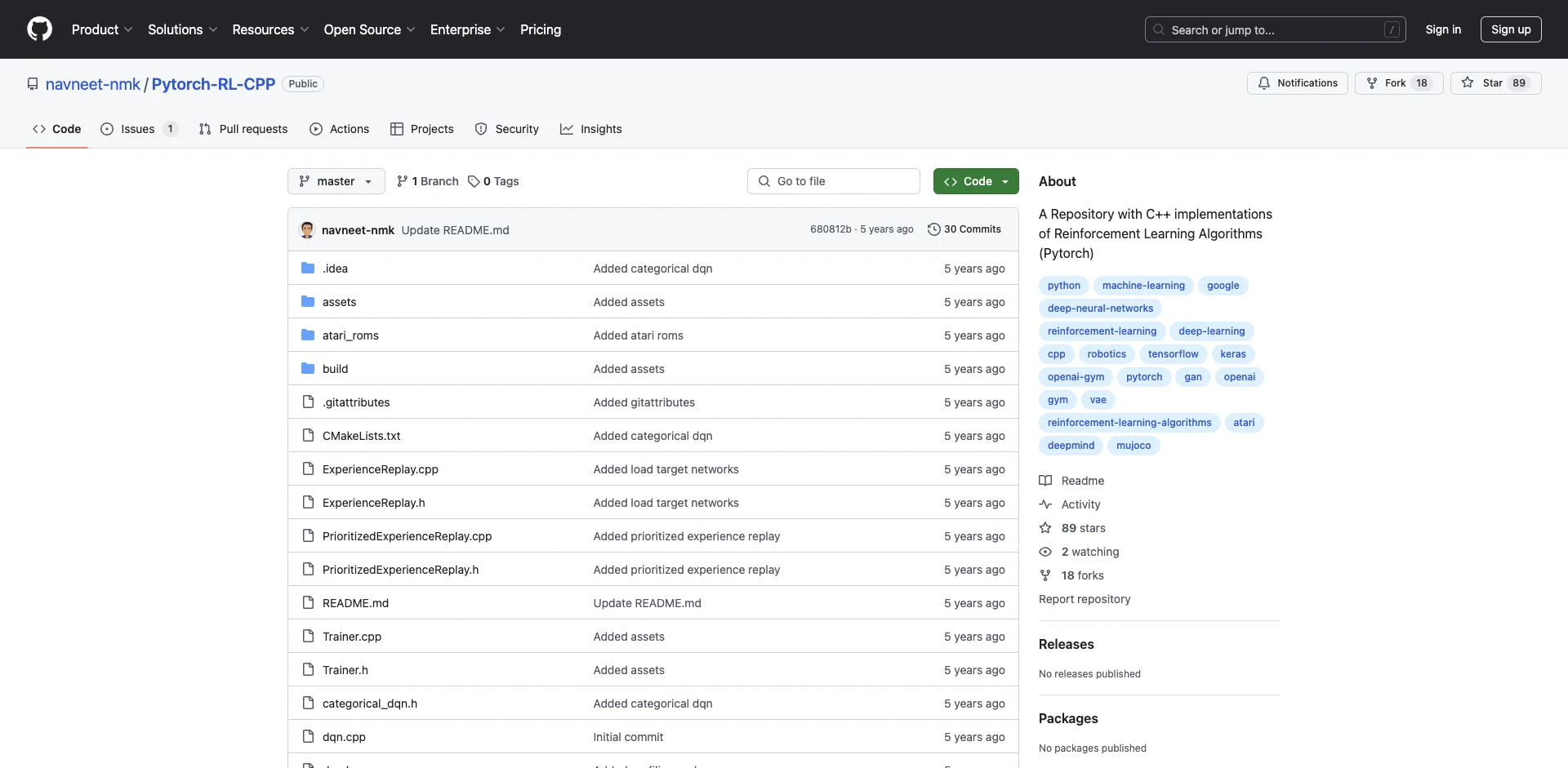
Task: Open the Trainer.h file
Action: tap(345, 670)
